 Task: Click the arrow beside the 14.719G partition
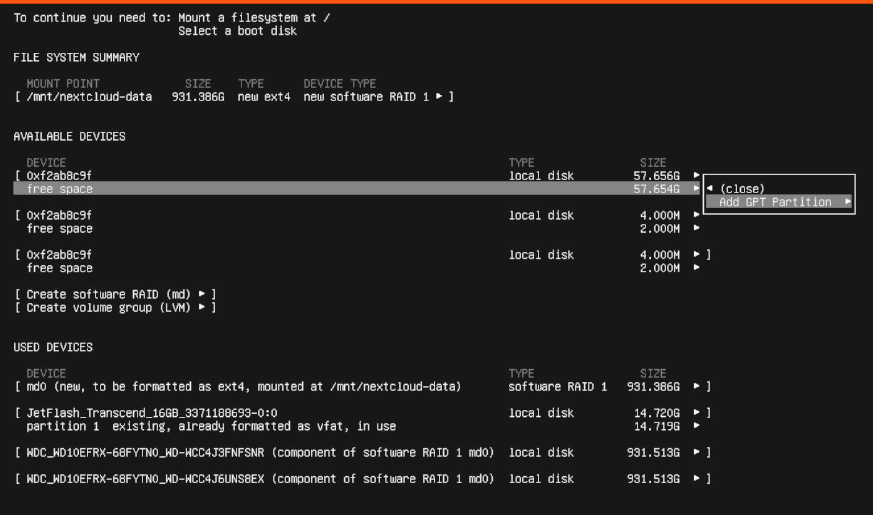tap(696, 426)
